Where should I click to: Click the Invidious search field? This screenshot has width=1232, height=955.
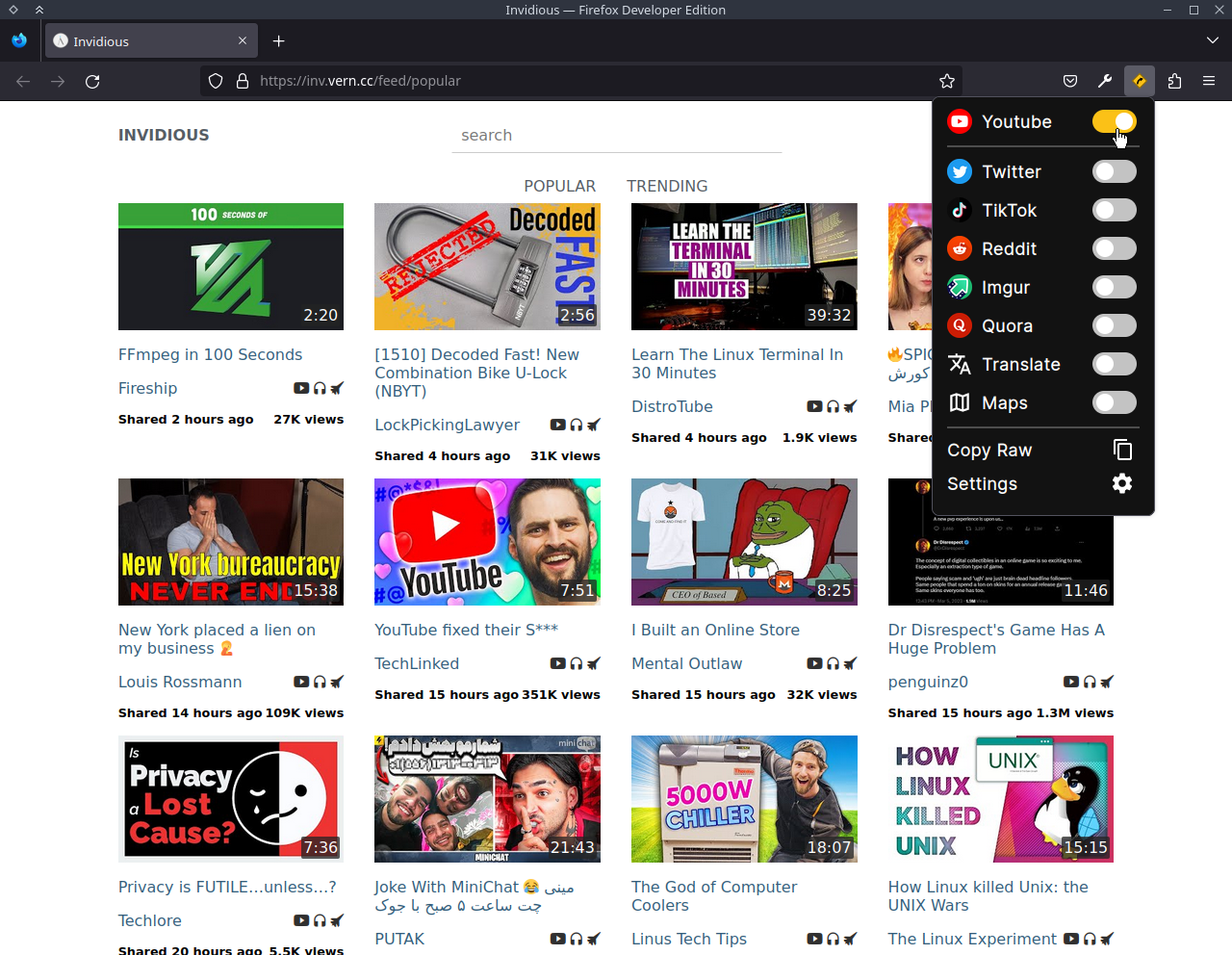tap(617, 135)
